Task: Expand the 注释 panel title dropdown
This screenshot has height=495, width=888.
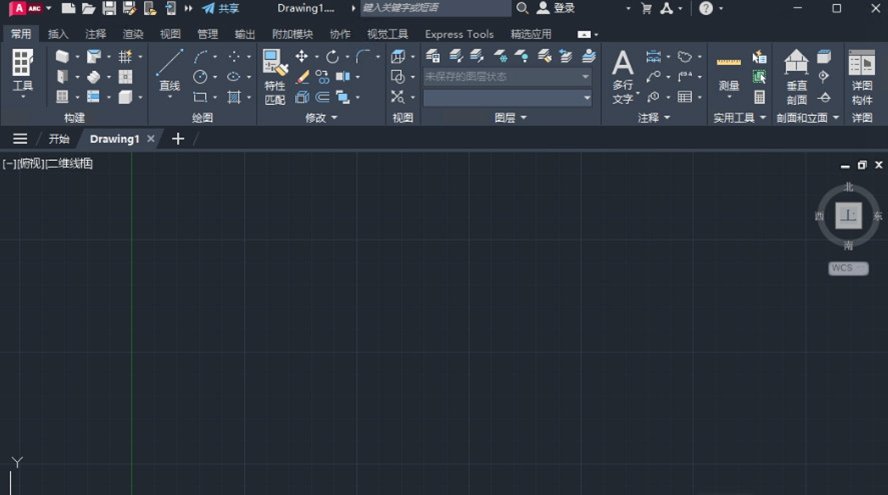Action: tap(667, 118)
